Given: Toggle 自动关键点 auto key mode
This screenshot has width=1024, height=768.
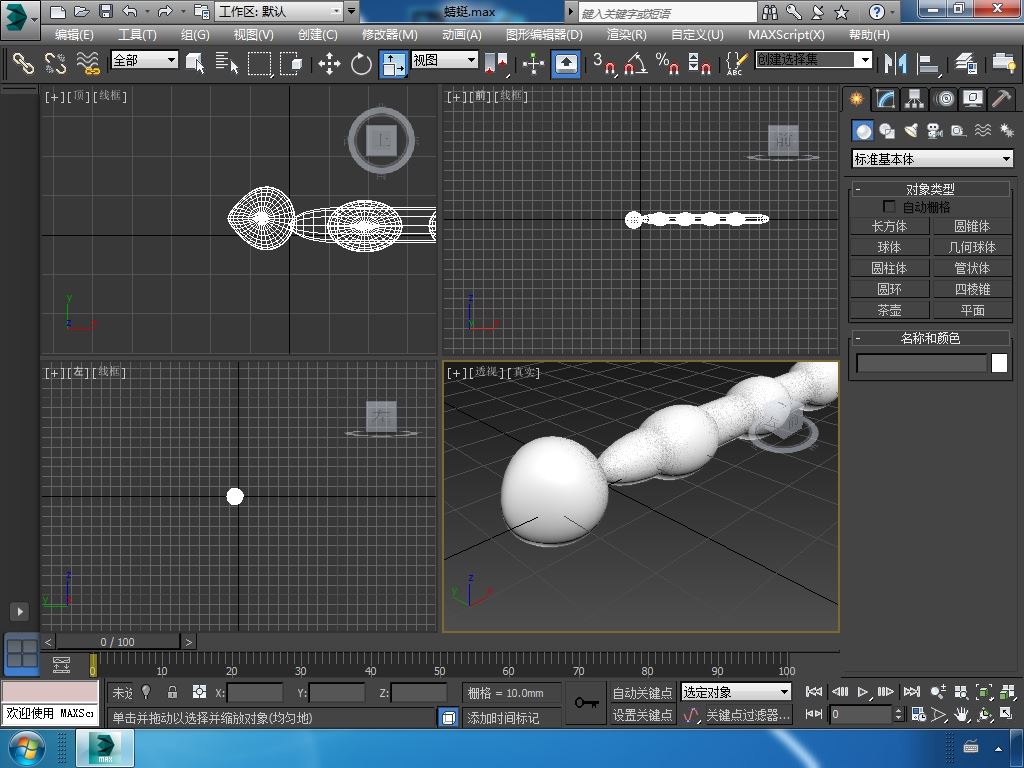Looking at the screenshot, I should [642, 692].
